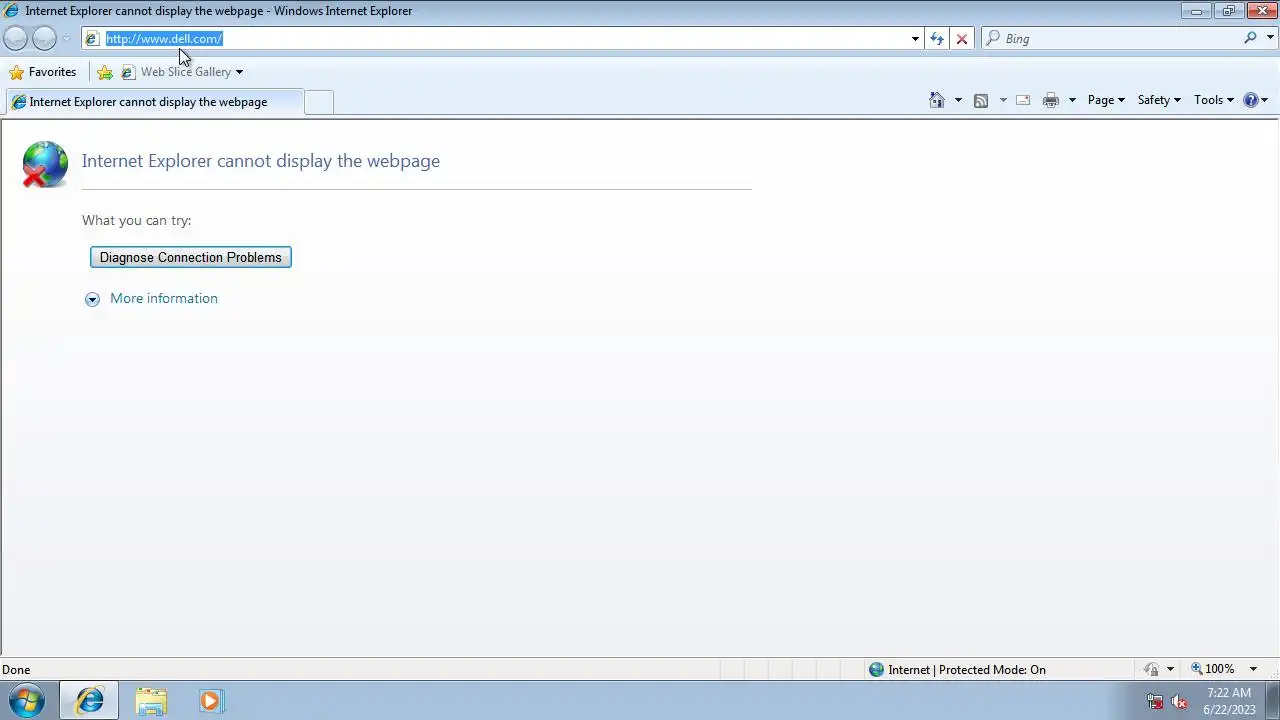This screenshot has width=1280, height=720.
Task: Expand the zoom level dropdown arrow
Action: coord(1252,669)
